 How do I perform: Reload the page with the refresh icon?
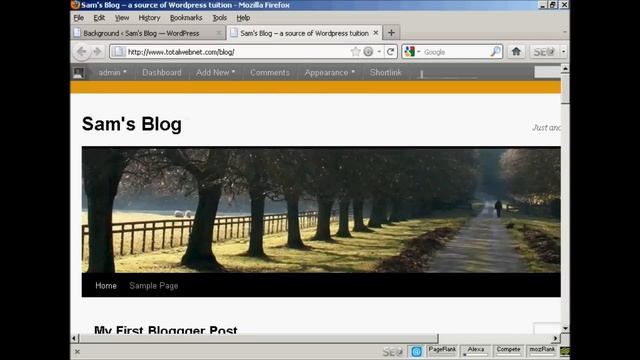coord(391,51)
